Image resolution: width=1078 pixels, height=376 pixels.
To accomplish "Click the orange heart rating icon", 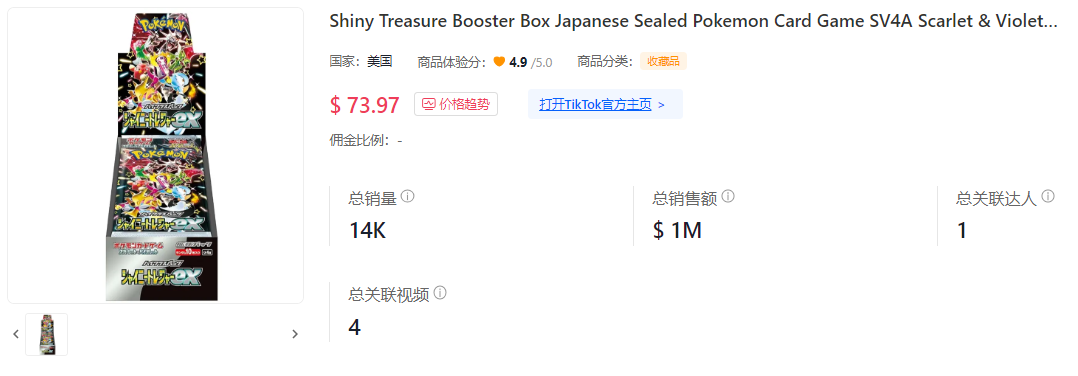I will (x=499, y=63).
